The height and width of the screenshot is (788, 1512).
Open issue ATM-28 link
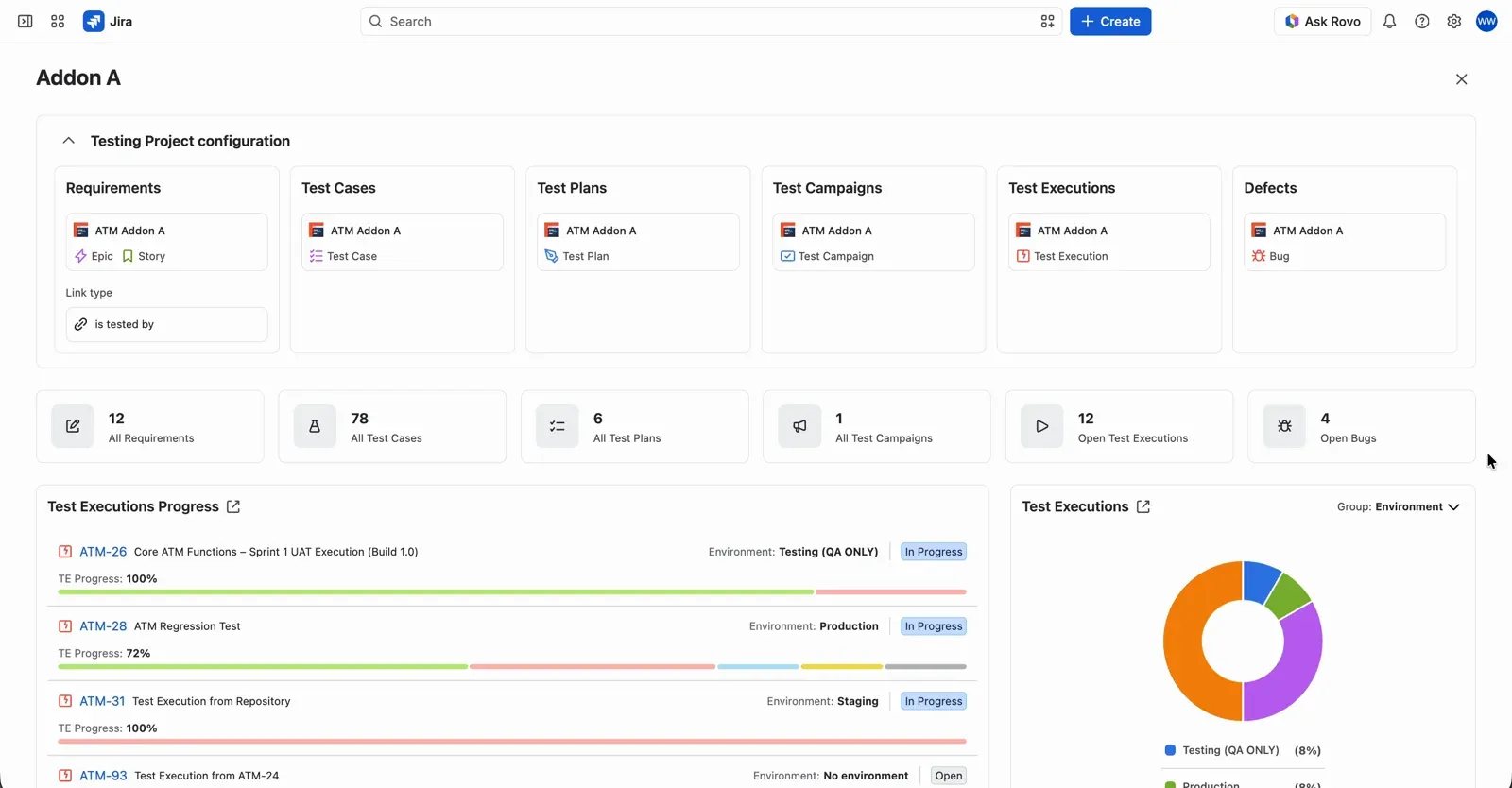(x=103, y=626)
